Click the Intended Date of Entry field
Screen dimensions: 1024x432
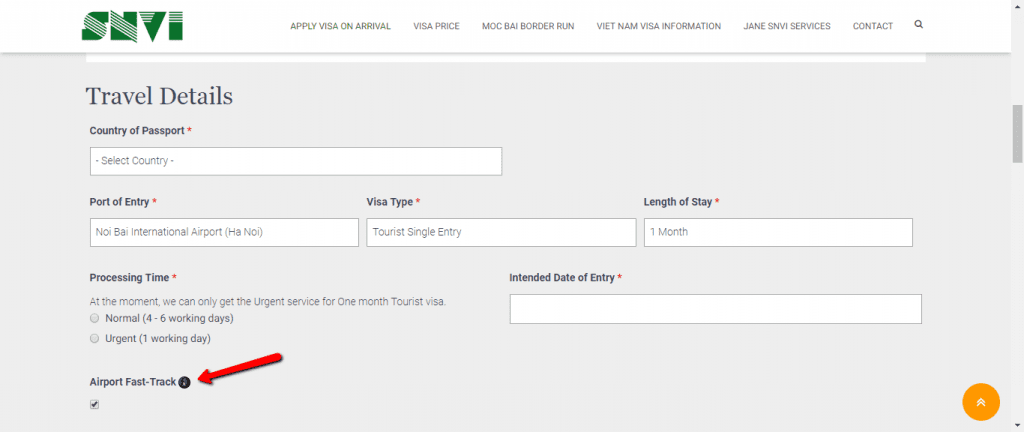click(x=716, y=309)
